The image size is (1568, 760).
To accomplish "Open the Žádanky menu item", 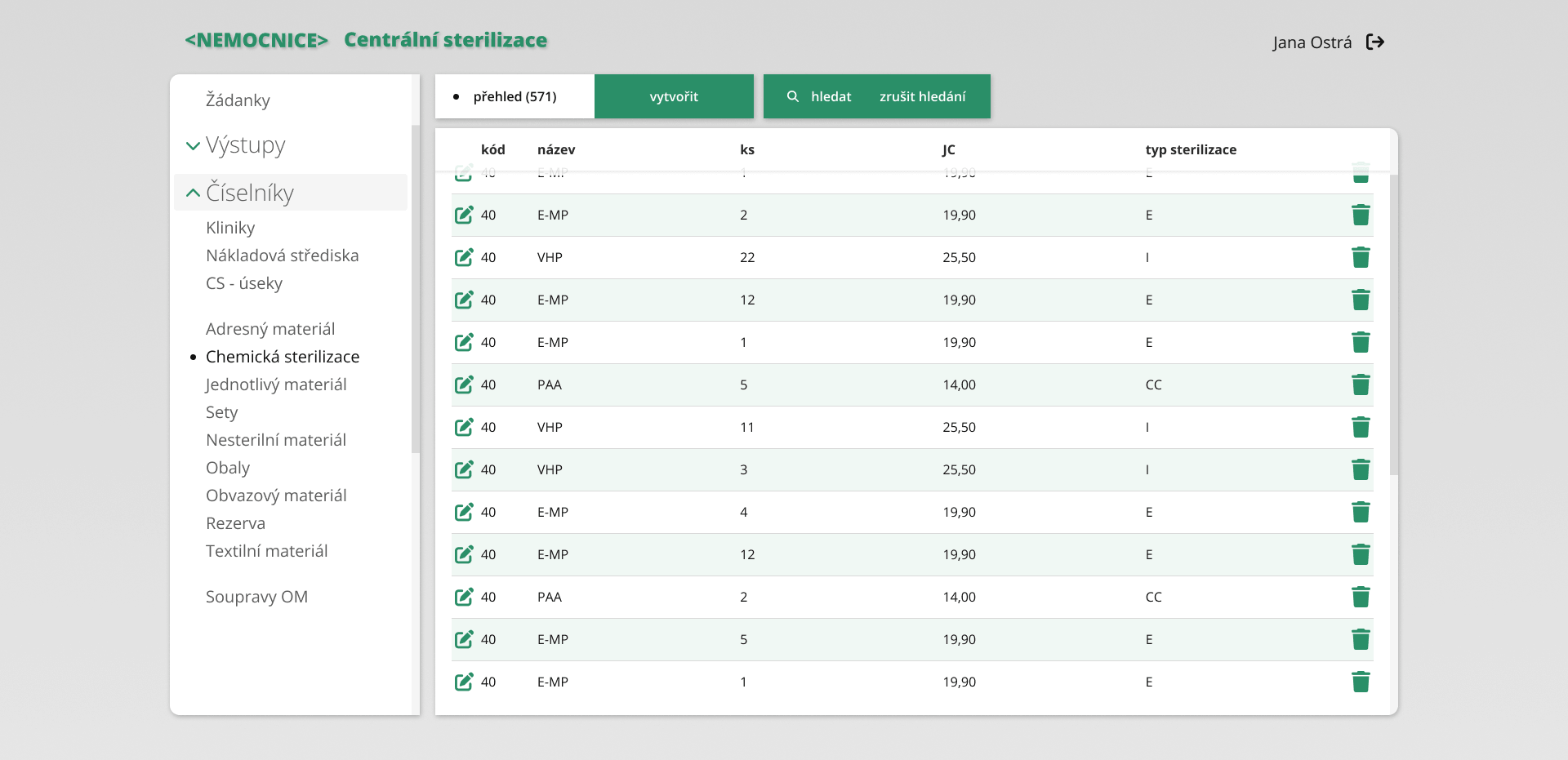I will [x=238, y=100].
